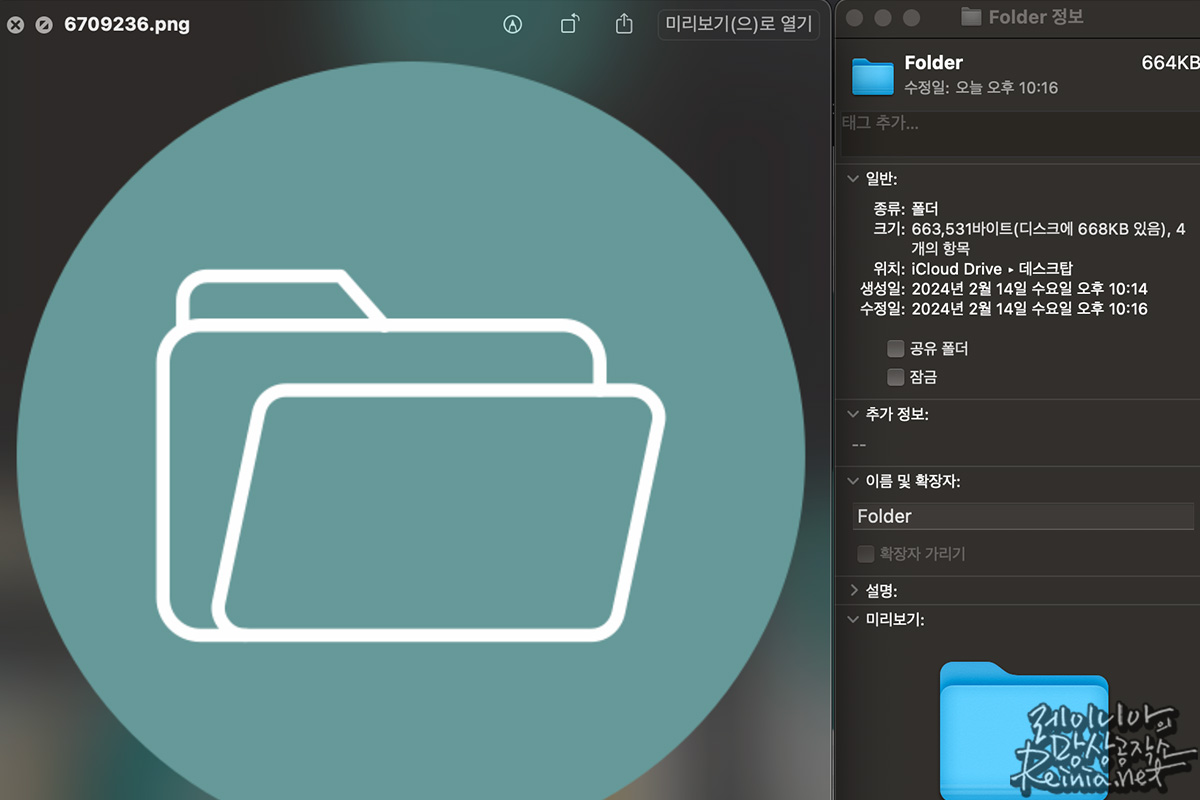
Task: Click the '664KB' size in header
Action: click(1170, 63)
